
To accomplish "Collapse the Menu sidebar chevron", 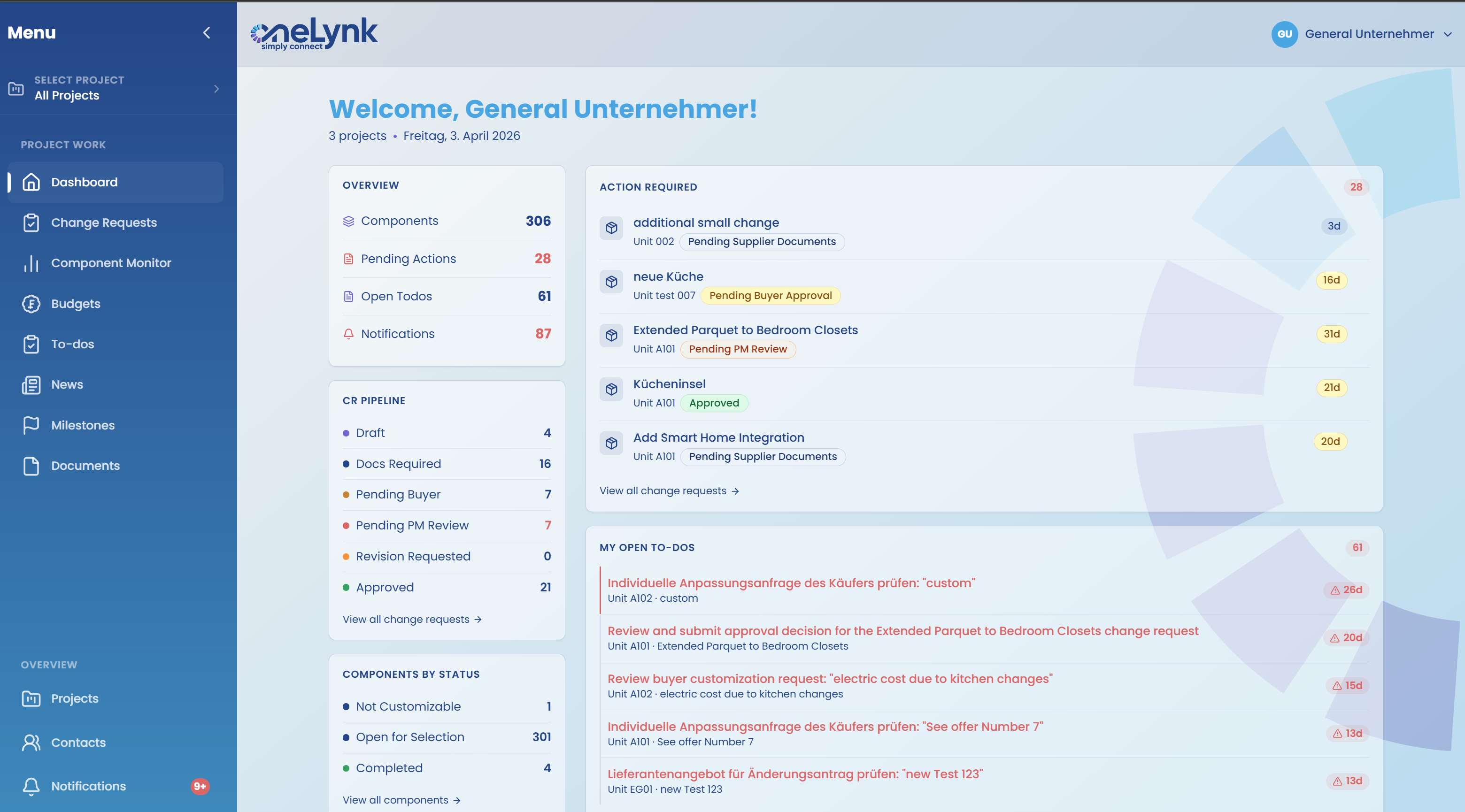I will click(x=207, y=33).
